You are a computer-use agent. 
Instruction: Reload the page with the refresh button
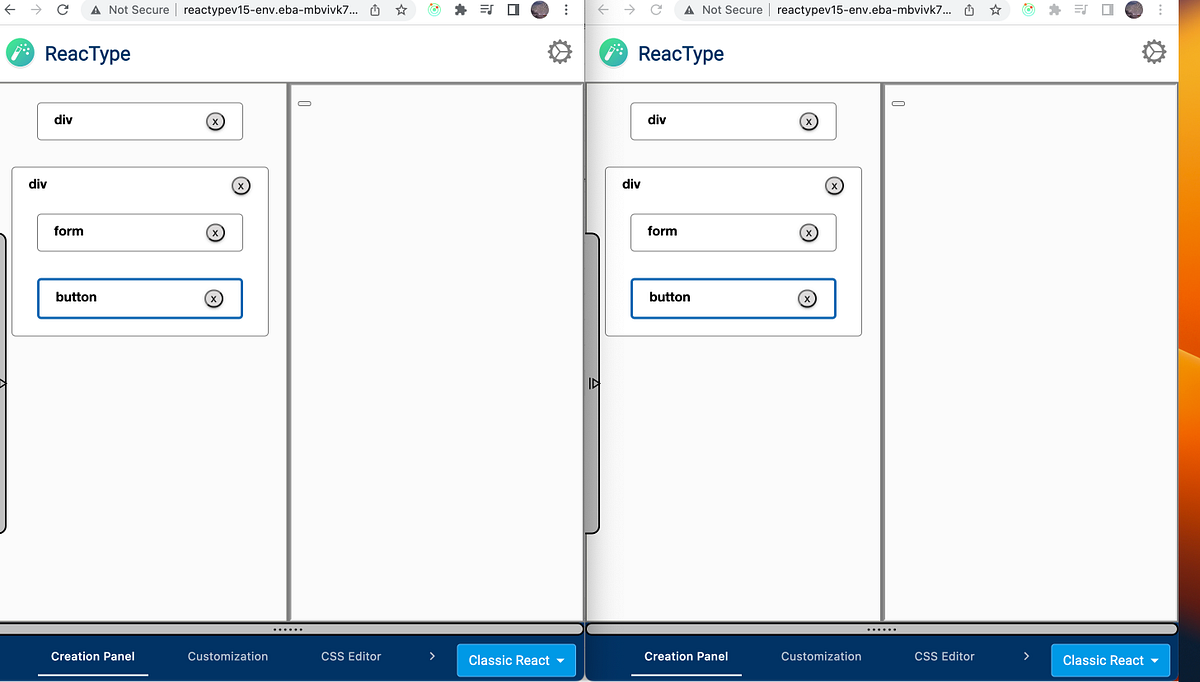click(62, 10)
